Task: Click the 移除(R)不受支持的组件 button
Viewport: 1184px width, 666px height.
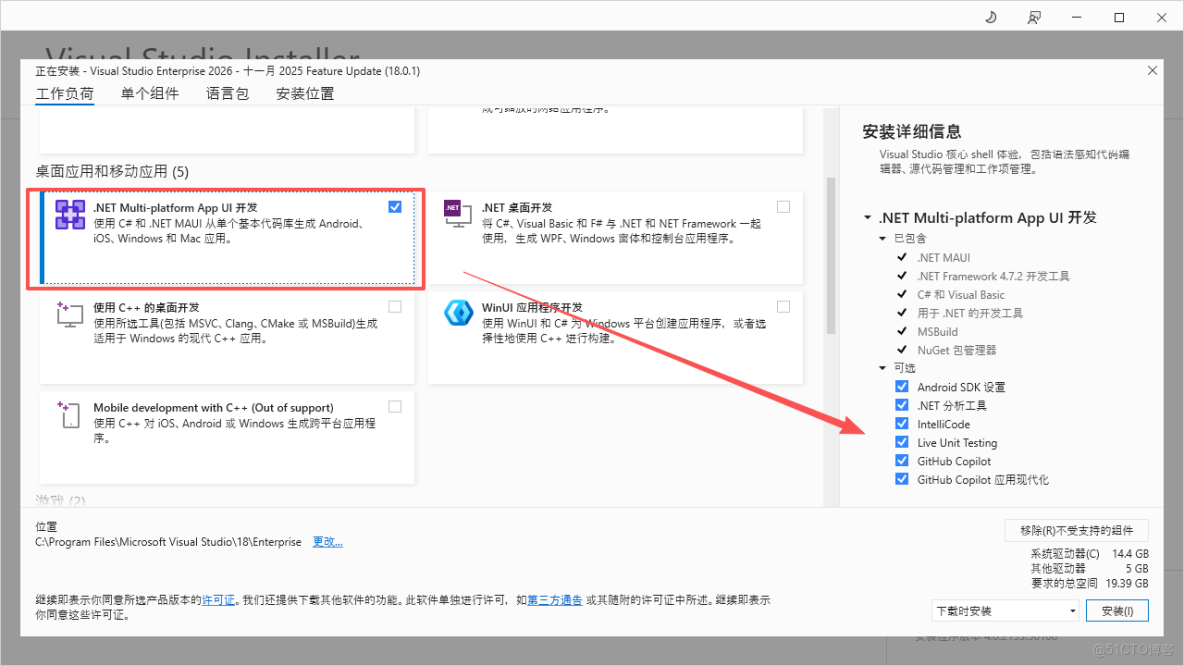Action: 1076,529
